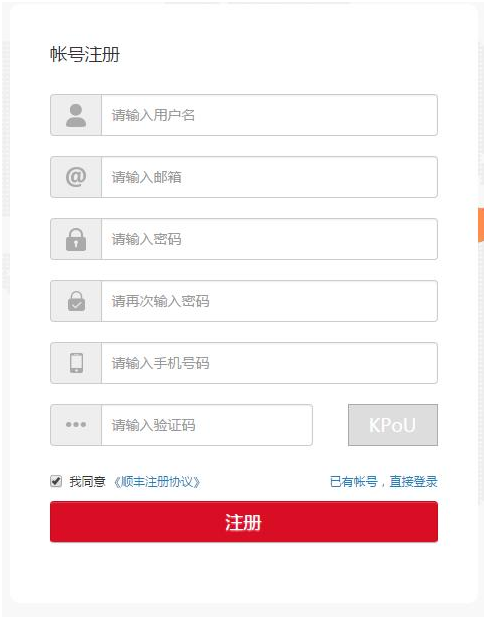
Task: Click the @ icon beside email field
Action: pos(76,177)
